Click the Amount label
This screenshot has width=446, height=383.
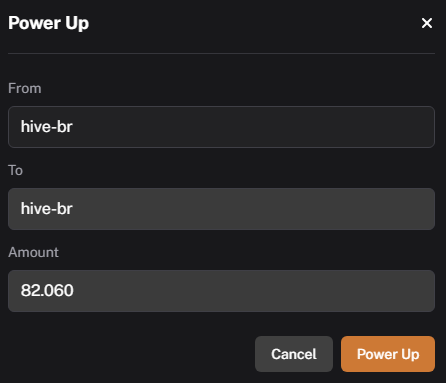(x=33, y=252)
